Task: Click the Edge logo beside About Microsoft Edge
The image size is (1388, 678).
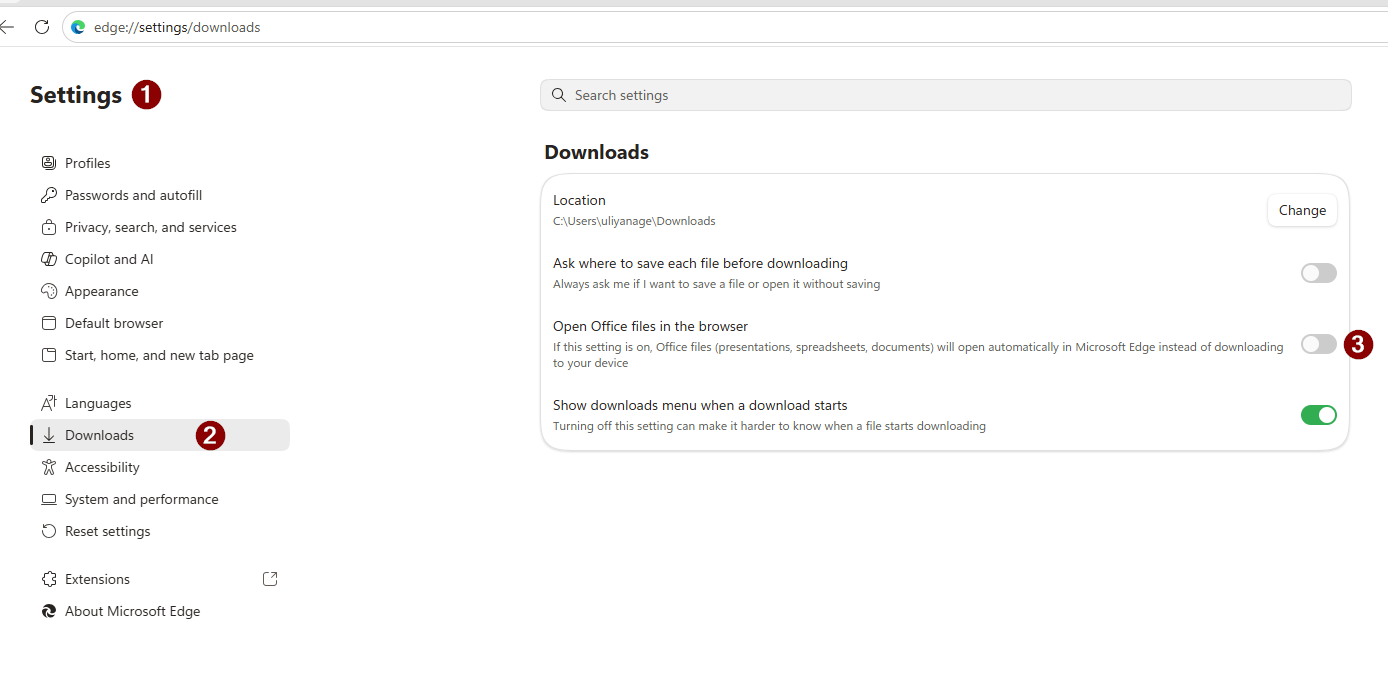Action: pyautogui.click(x=48, y=611)
